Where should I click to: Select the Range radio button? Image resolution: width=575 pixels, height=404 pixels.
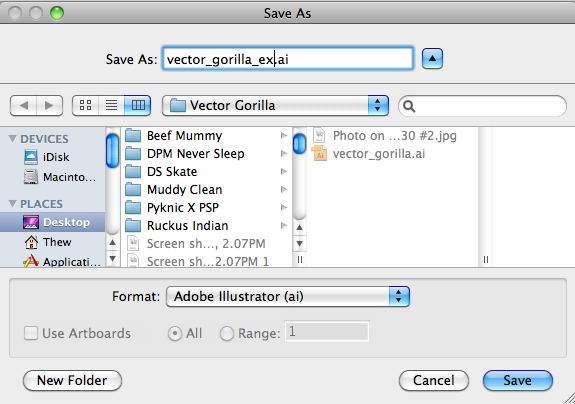227,334
